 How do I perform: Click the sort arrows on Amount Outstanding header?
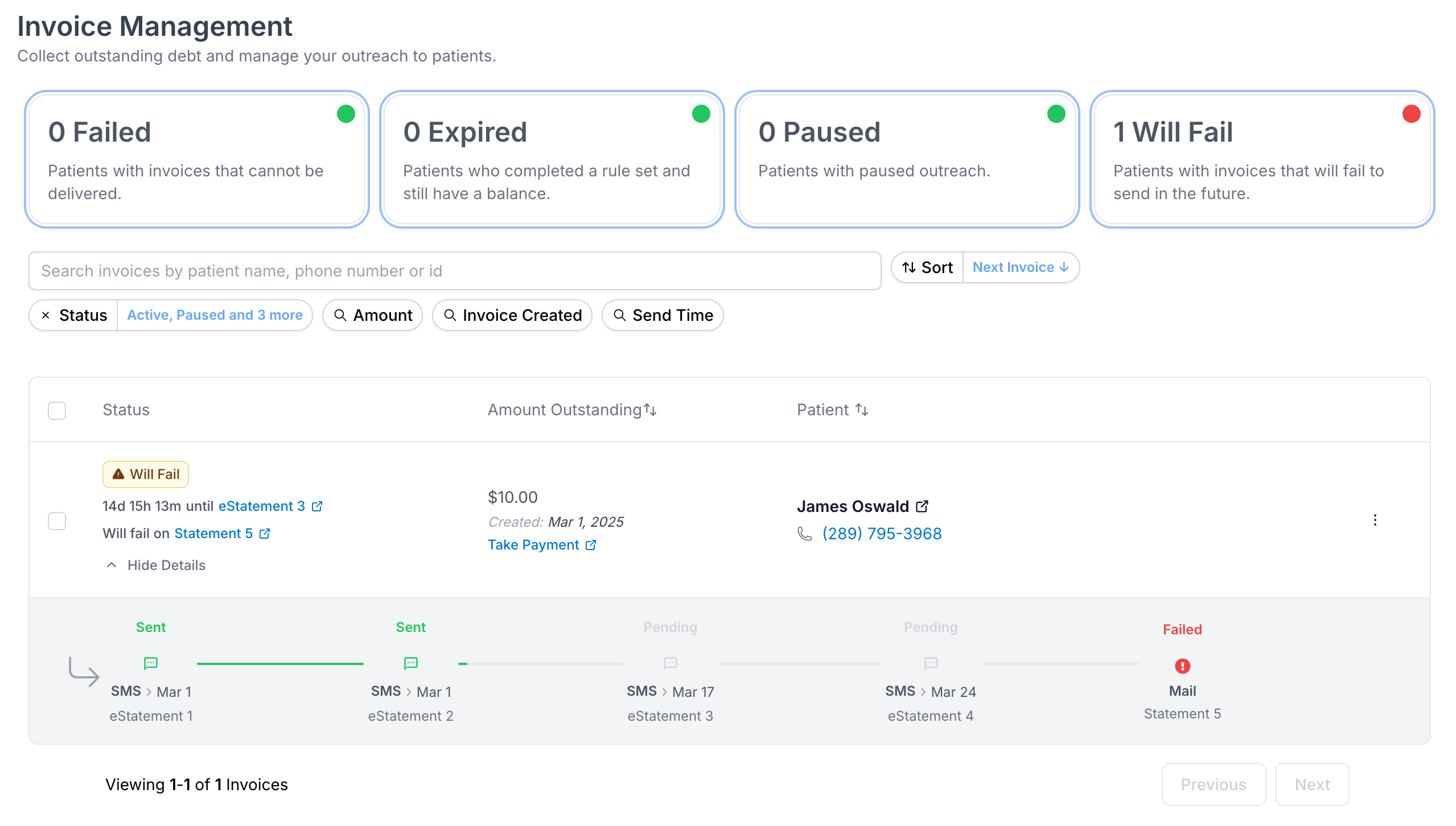(651, 409)
